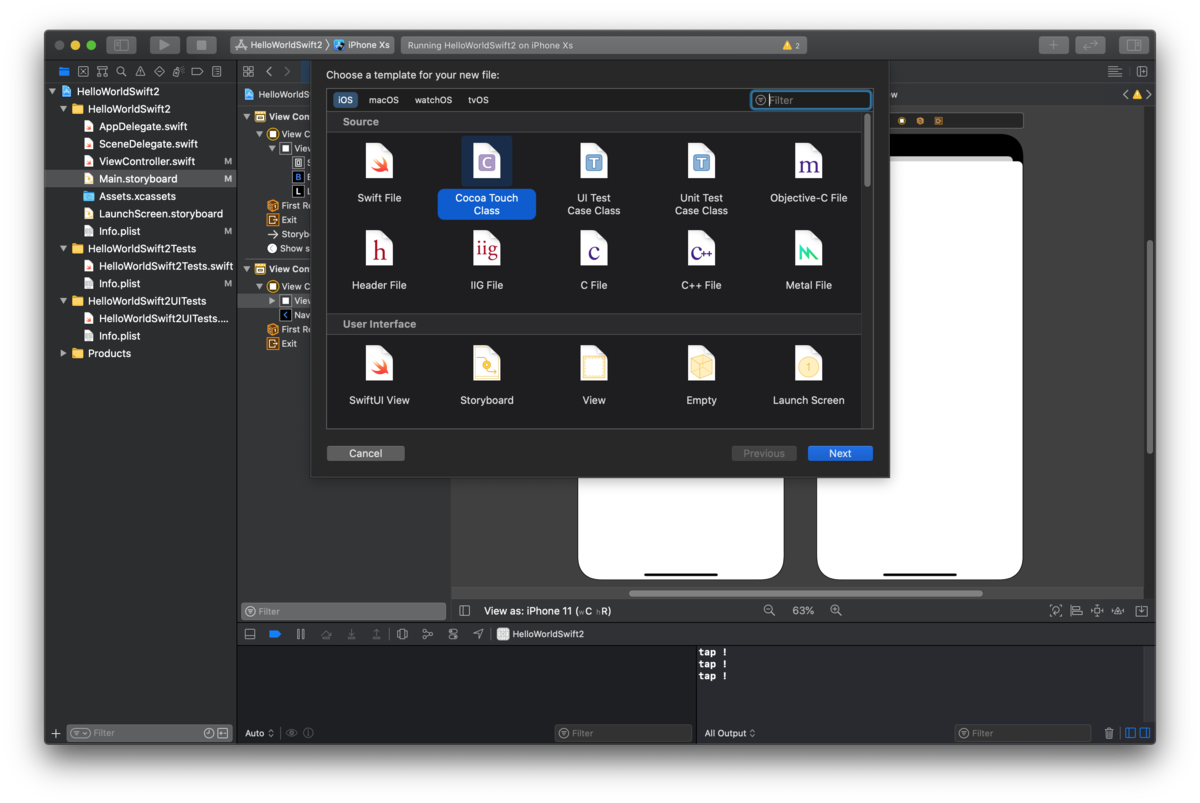The height and width of the screenshot is (803, 1200).
Task: Choose the Empty user interface template
Action: [x=701, y=376]
